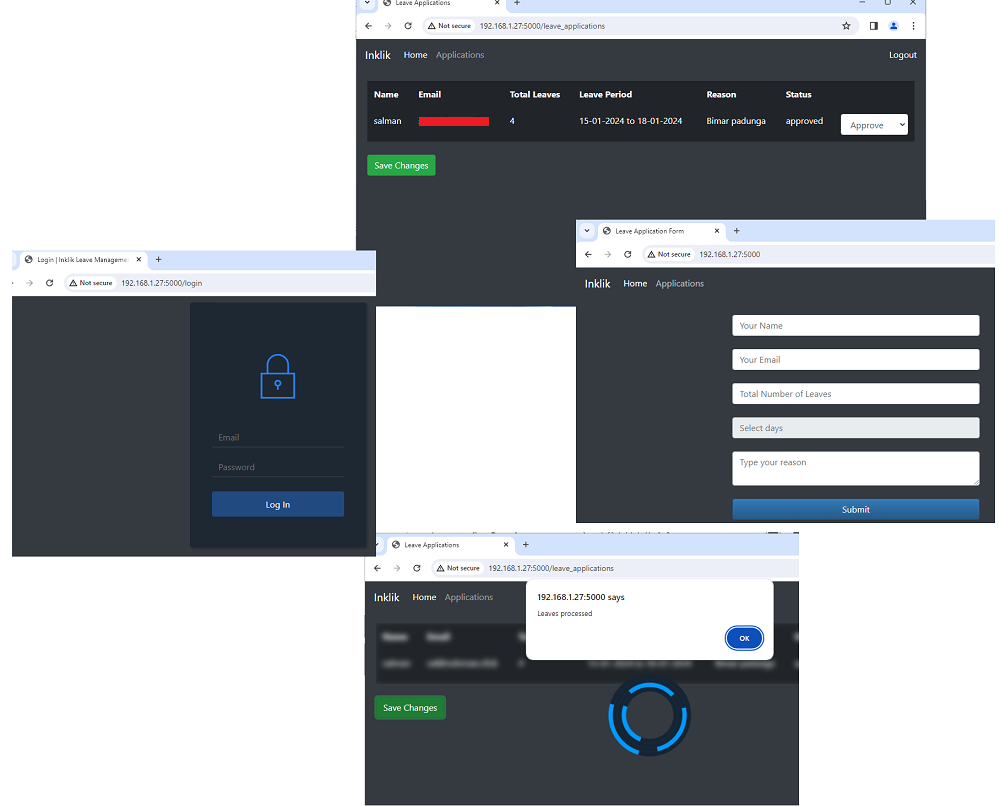Viewport: 1000px width, 806px height.
Task: Focus the Type your reason text area
Action: pos(856,469)
